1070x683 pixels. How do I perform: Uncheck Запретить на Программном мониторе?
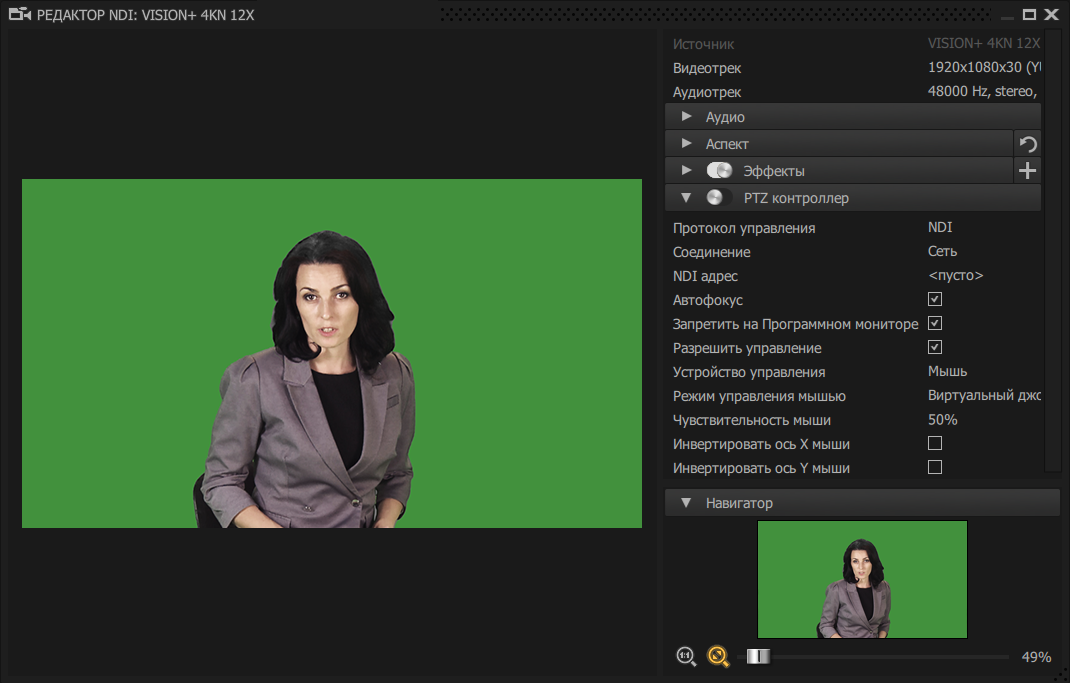935,323
